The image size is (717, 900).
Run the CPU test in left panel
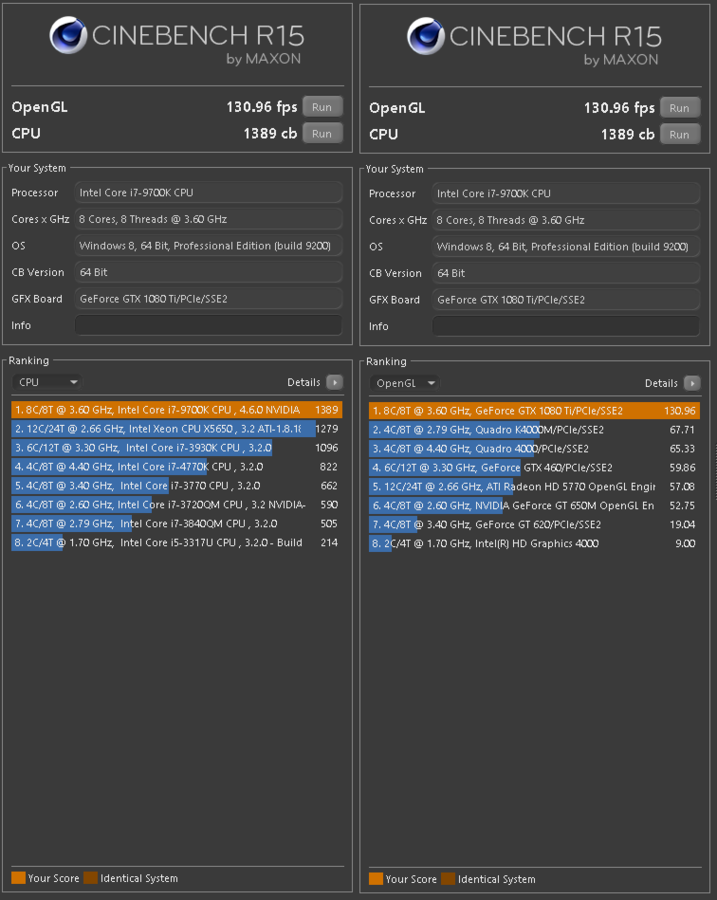point(322,133)
